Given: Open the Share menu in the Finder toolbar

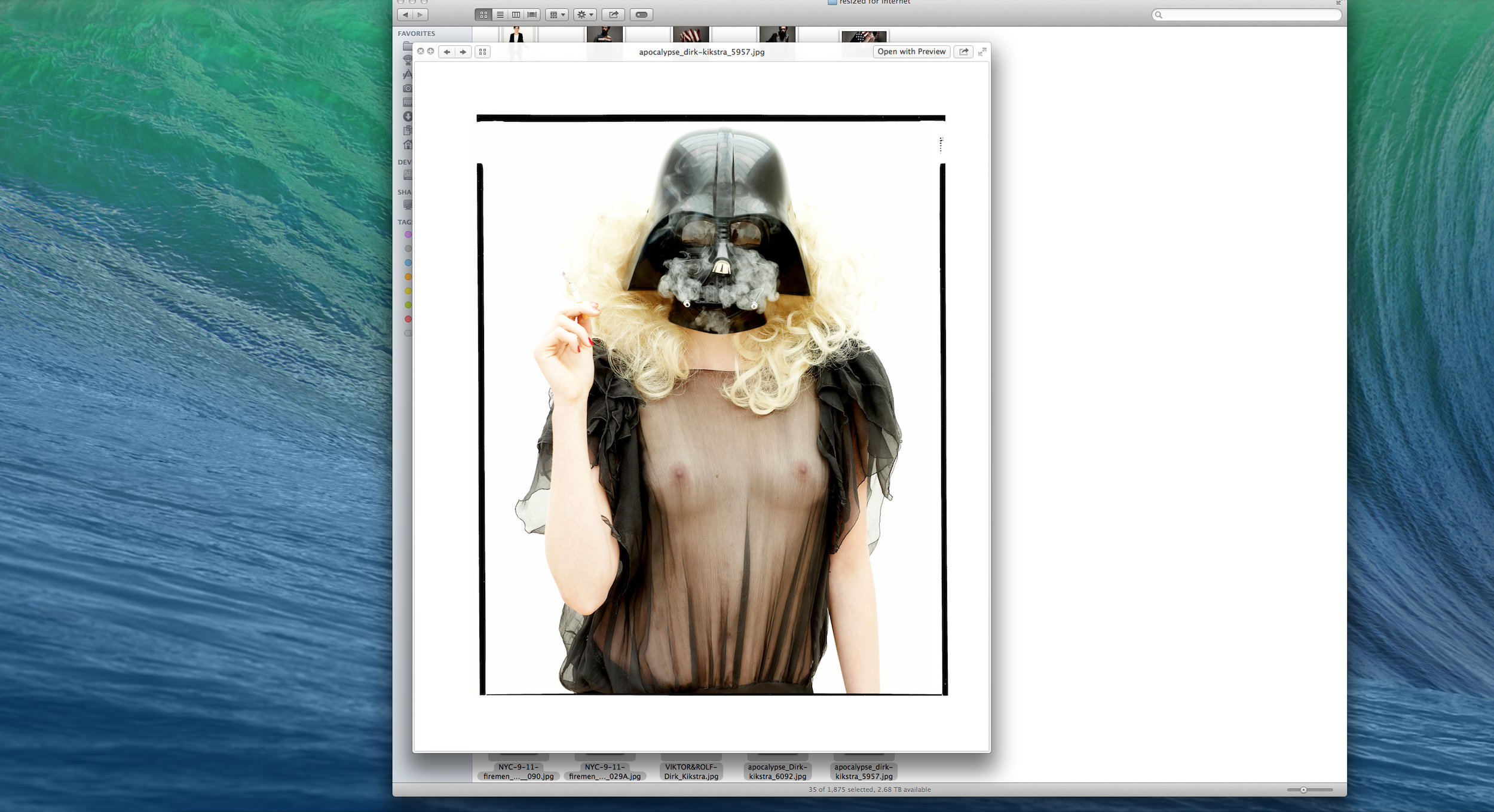Looking at the screenshot, I should tap(612, 15).
